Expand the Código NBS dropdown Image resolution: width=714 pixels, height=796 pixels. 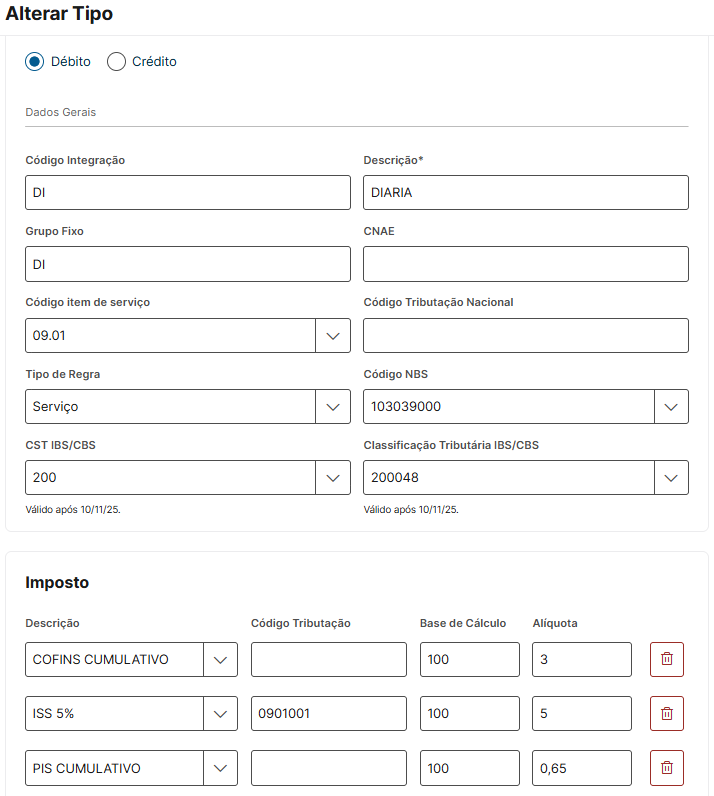[671, 407]
